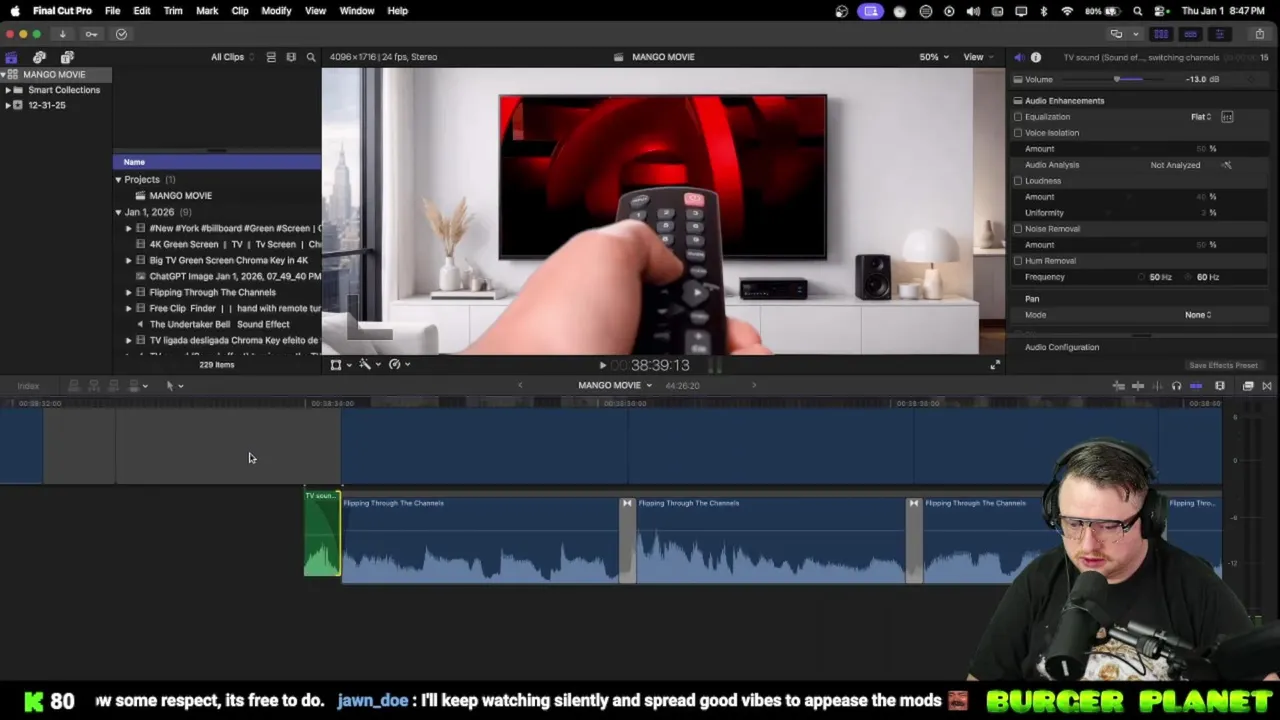The height and width of the screenshot is (720, 1280).
Task: Toggle headphone audio skimming icon in timeline
Action: tap(1176, 386)
